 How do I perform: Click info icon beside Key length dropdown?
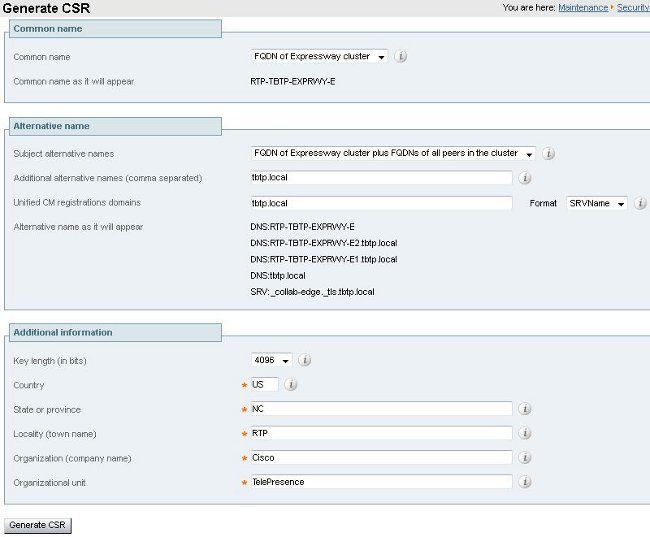pos(305,360)
